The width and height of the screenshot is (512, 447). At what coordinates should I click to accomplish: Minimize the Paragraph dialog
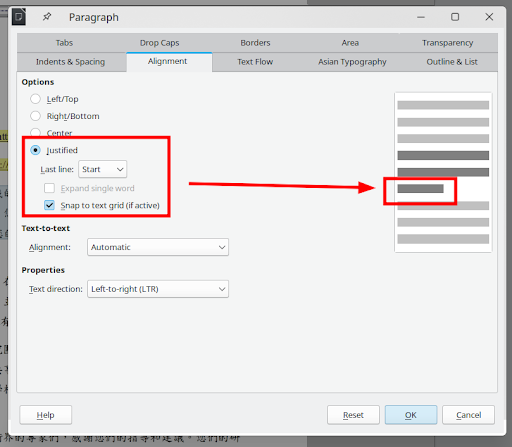(x=421, y=17)
